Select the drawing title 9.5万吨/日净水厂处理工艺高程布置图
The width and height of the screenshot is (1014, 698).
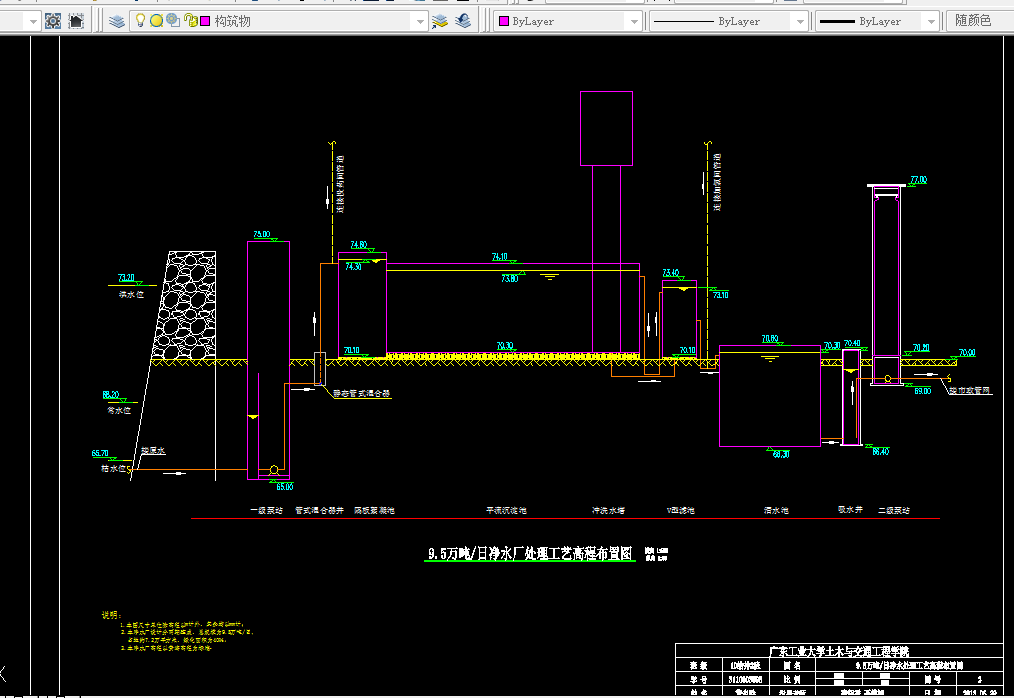pos(530,554)
